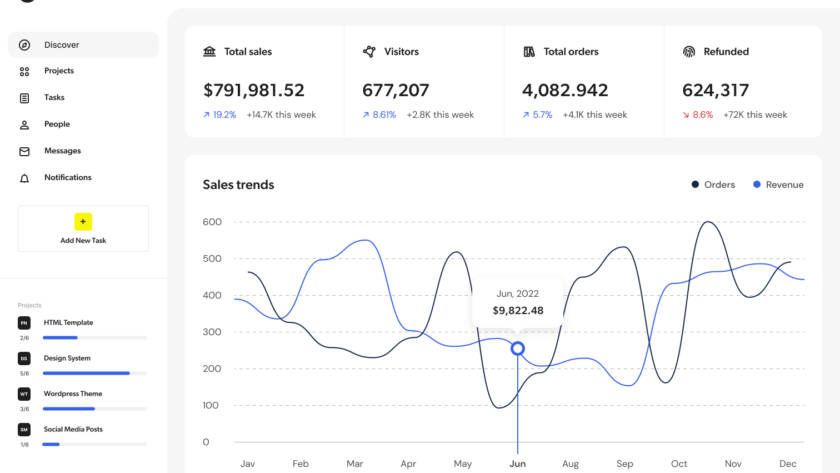This screenshot has width=840, height=473.
Task: Open the HTML Template project
Action: coord(68,323)
